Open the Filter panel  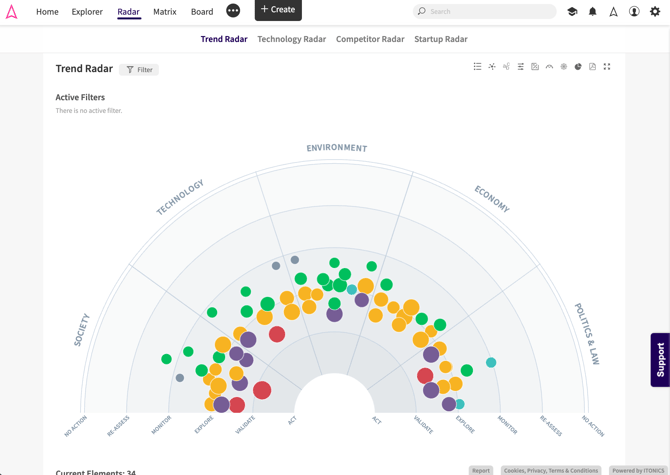pos(139,70)
